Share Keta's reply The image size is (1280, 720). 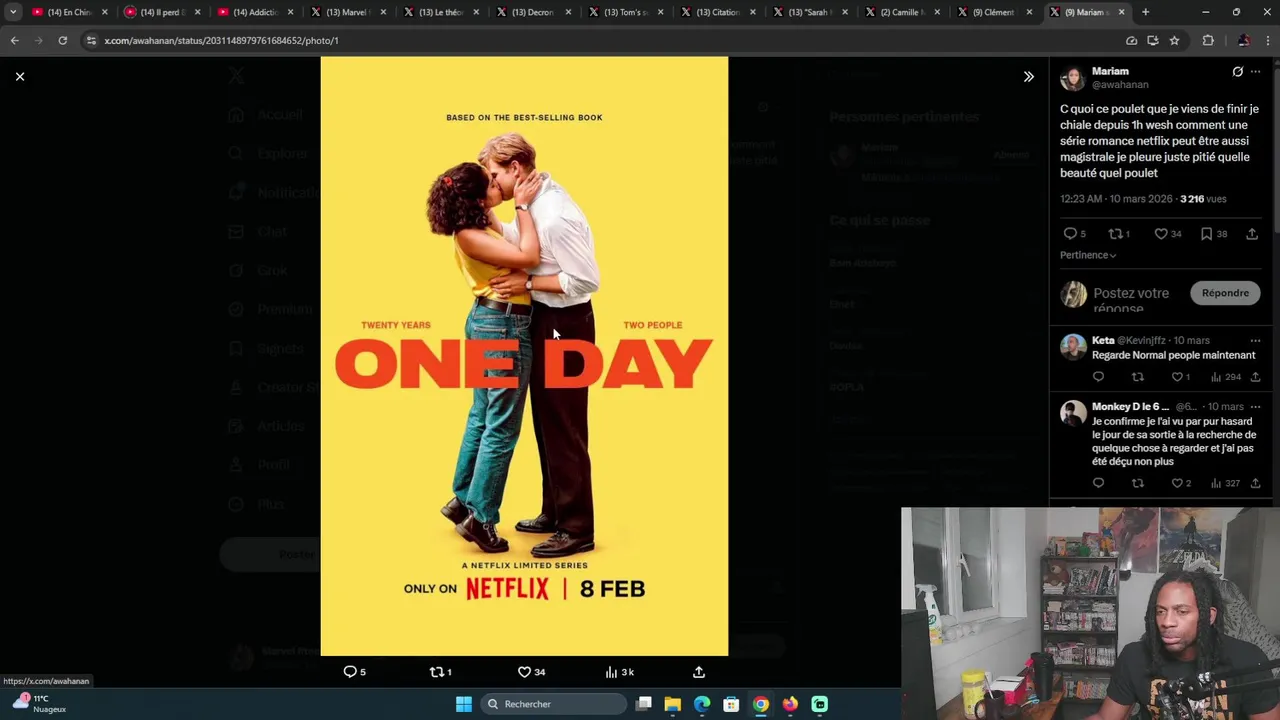1255,377
